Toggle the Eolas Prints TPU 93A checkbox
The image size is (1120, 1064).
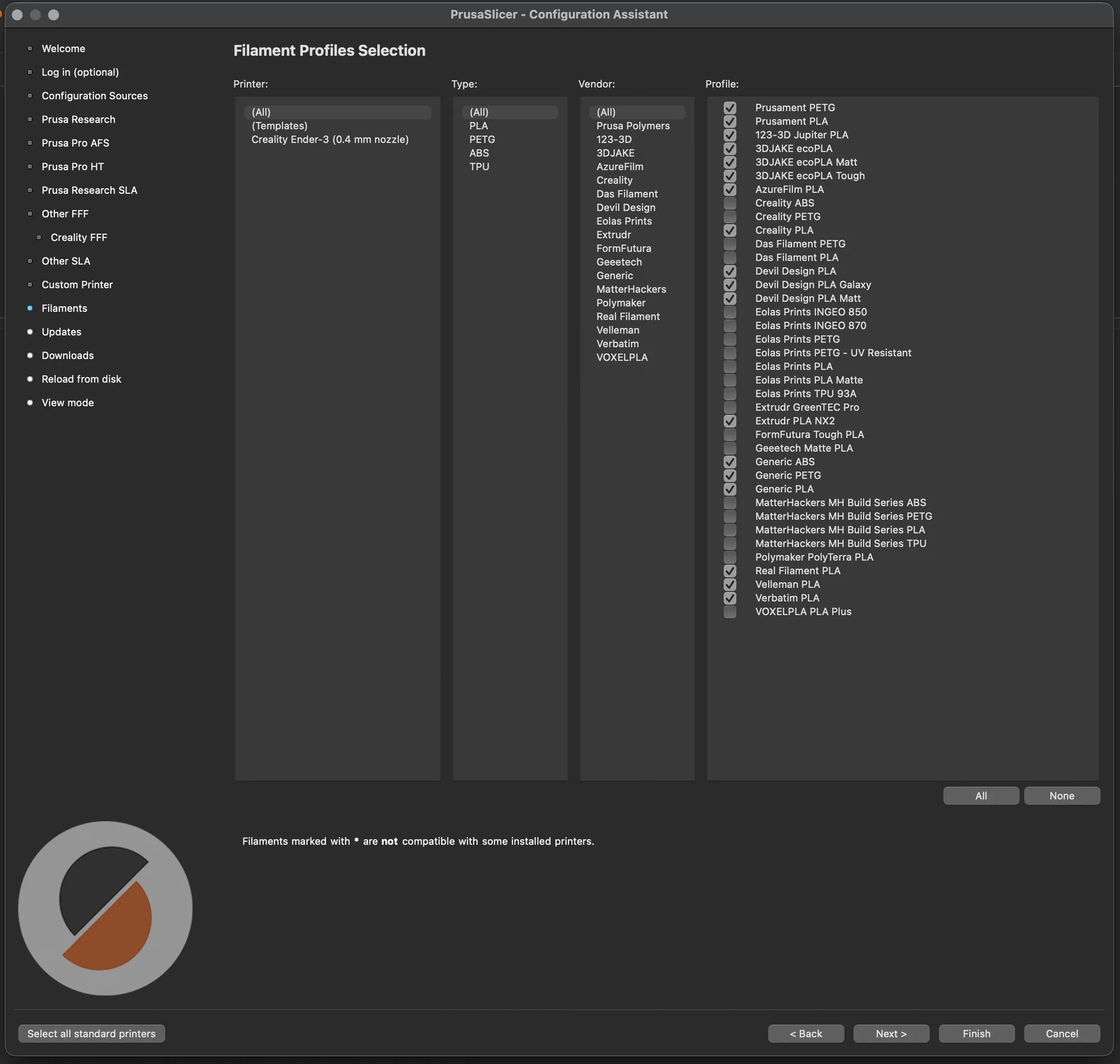[730, 394]
